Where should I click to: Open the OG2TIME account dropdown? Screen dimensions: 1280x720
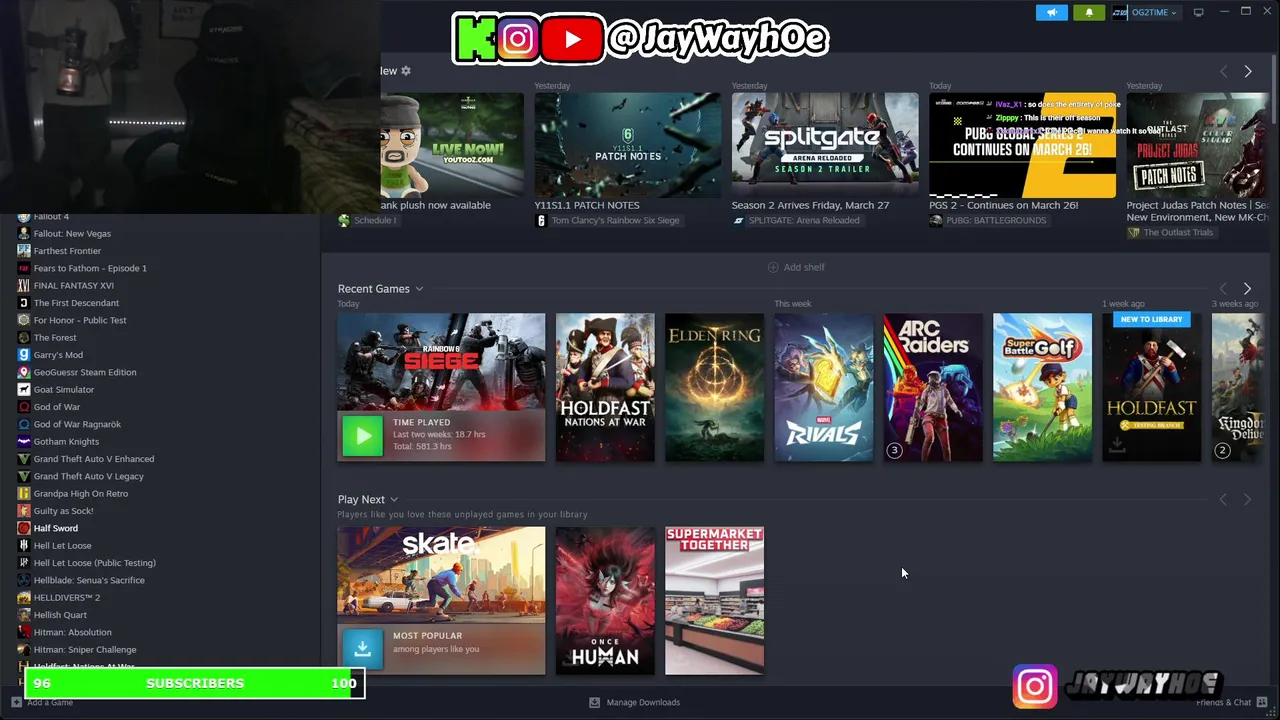pos(1154,12)
